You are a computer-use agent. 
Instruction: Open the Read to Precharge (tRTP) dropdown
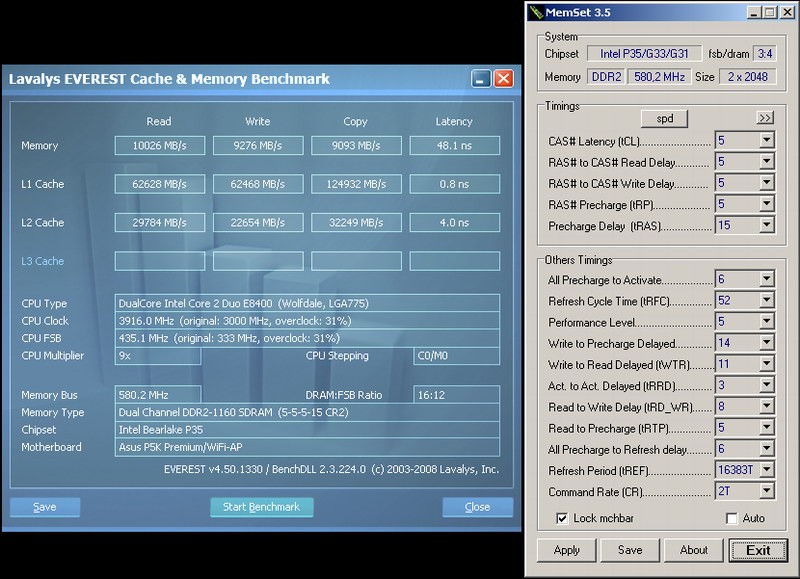(x=766, y=427)
